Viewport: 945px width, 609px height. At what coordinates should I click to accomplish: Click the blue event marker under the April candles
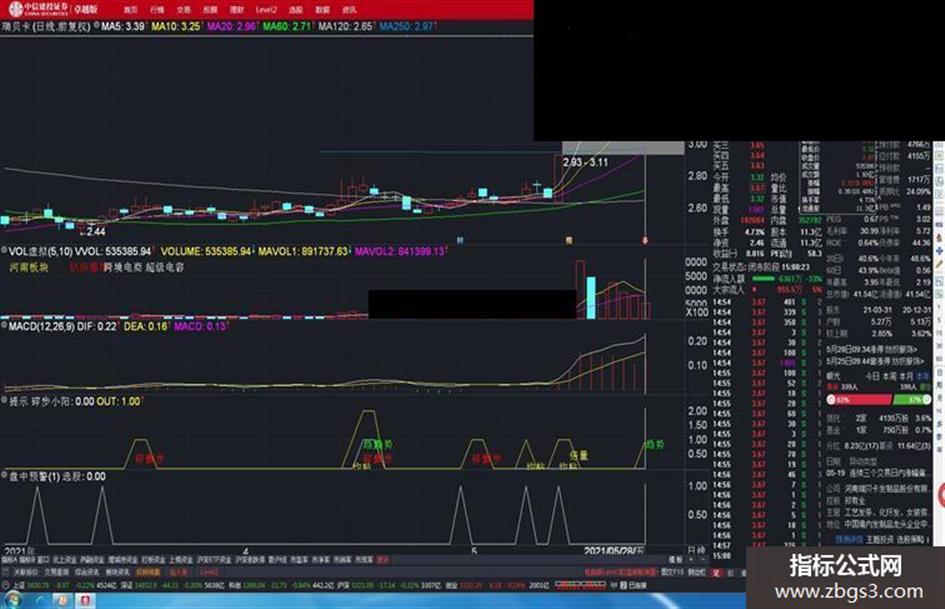(x=460, y=241)
